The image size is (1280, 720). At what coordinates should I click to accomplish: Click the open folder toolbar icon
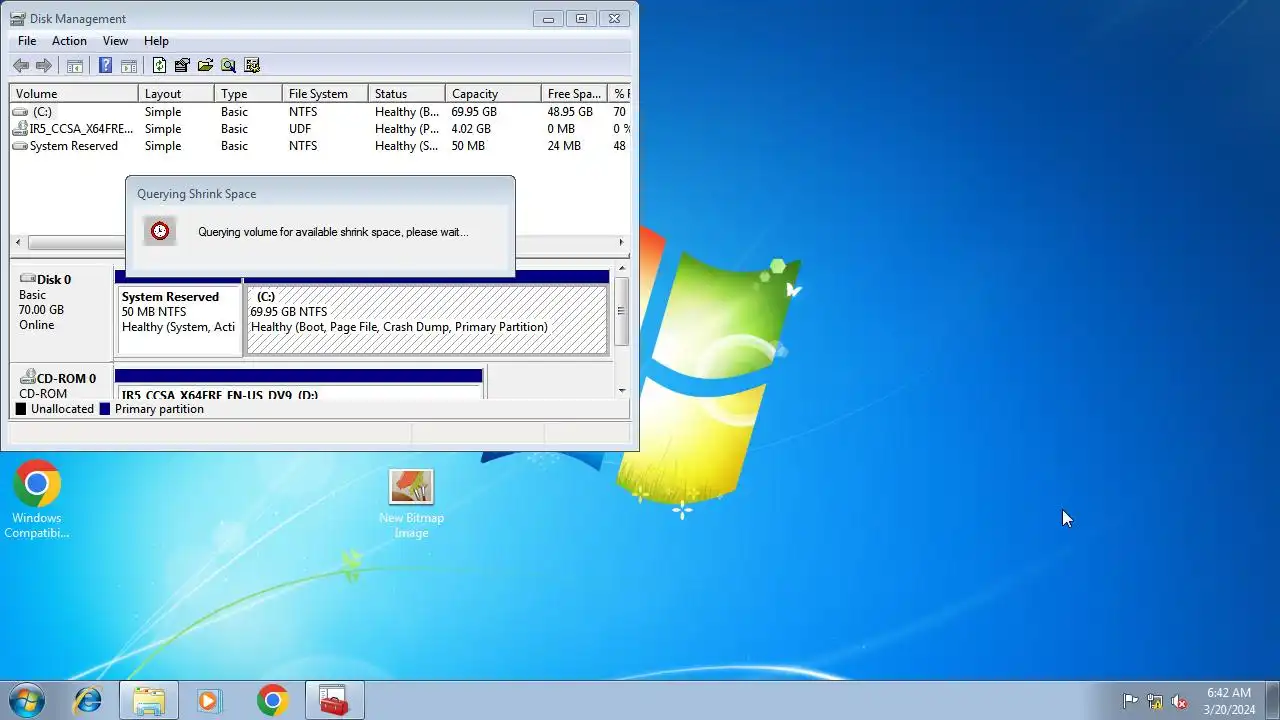(205, 66)
